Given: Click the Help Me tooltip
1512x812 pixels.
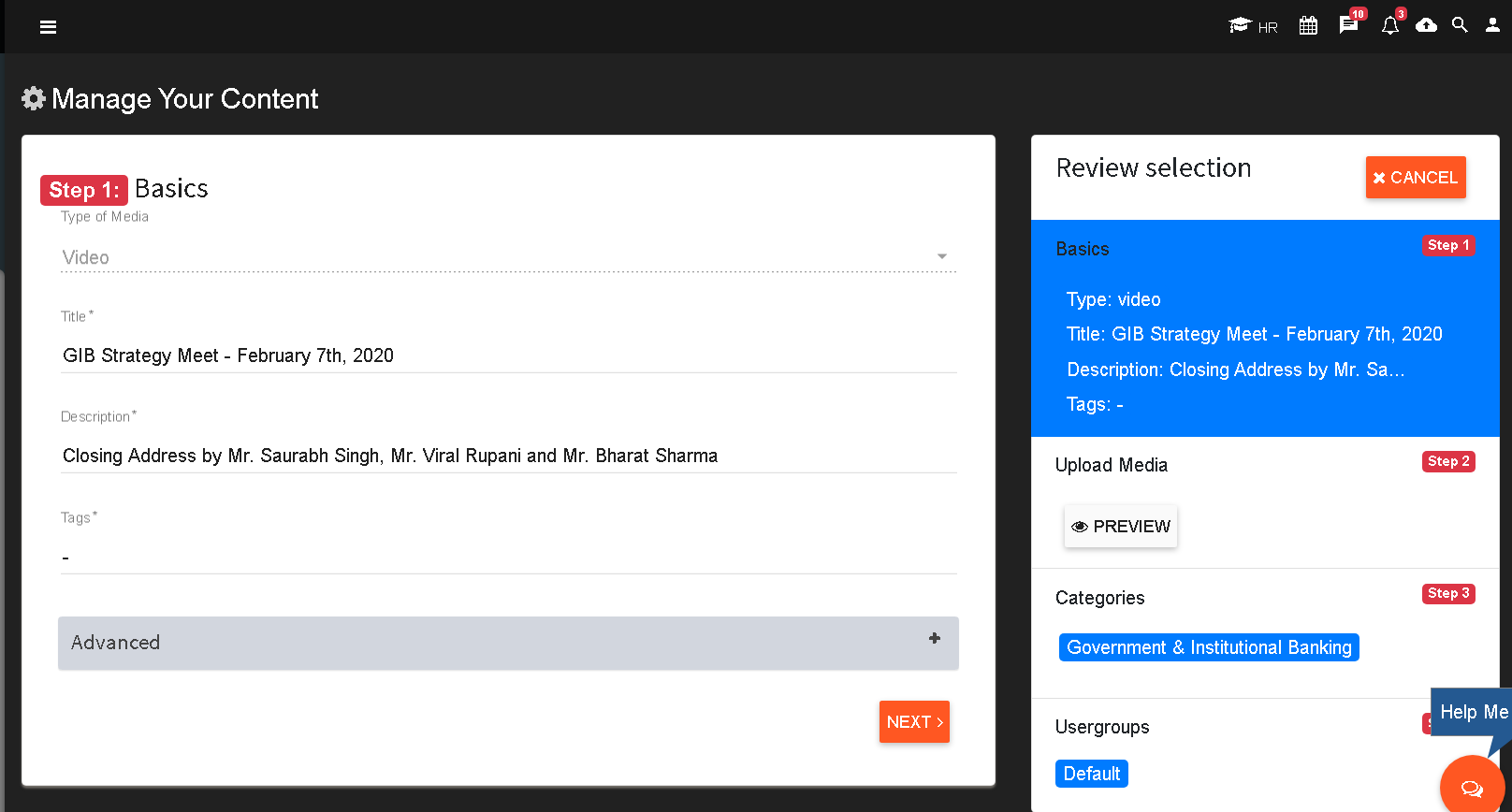Looking at the screenshot, I should click(x=1474, y=712).
